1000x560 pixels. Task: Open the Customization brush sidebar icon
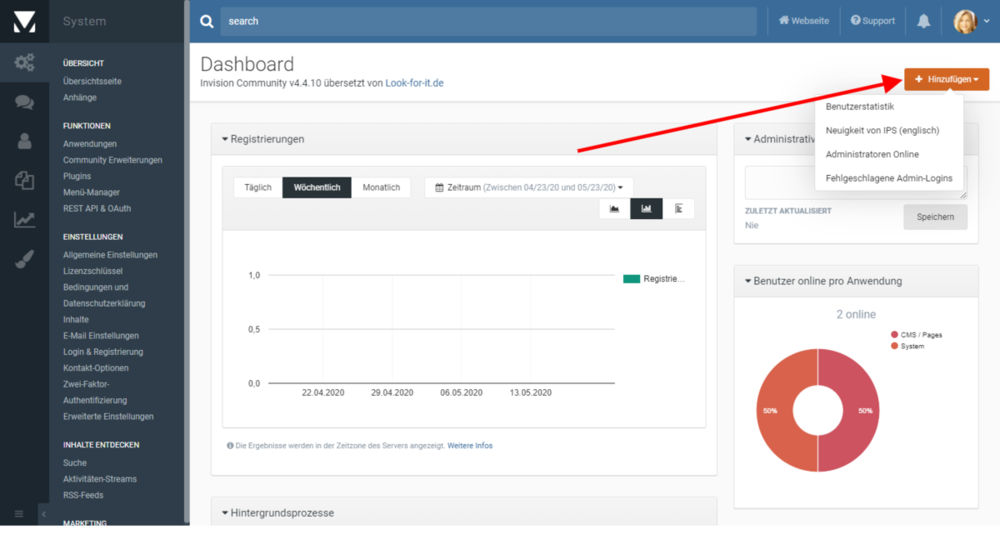point(24,259)
